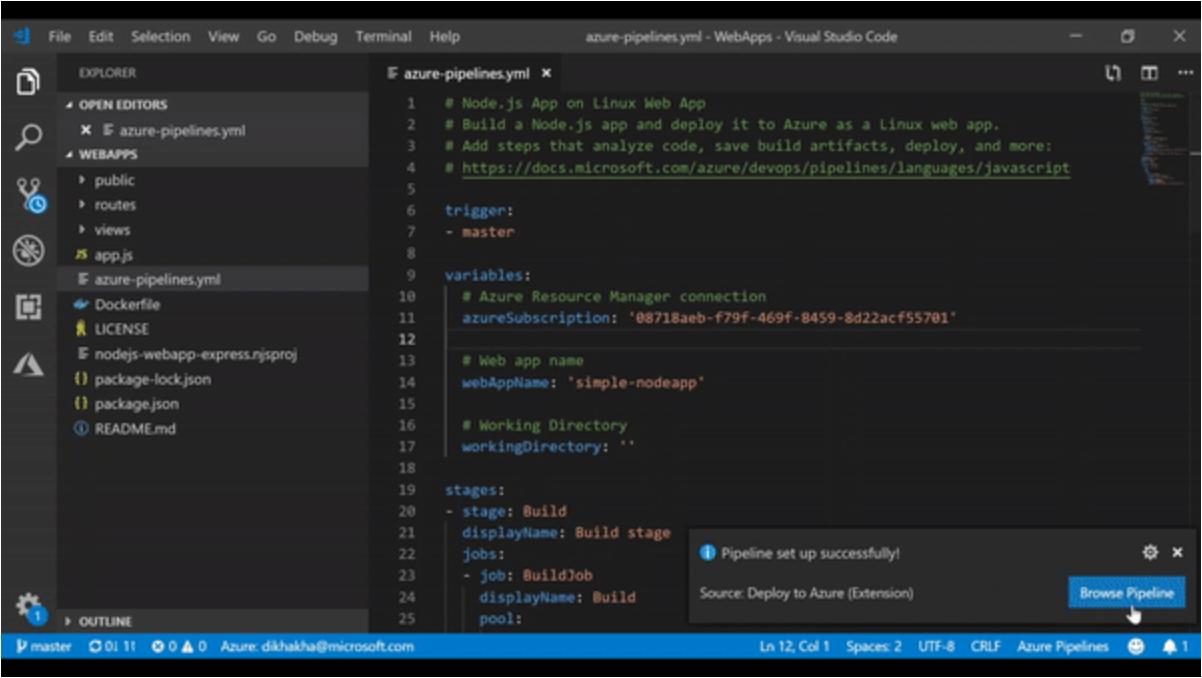Open the Terminal menu
Viewport: 1202px width, 678px height.
(383, 37)
